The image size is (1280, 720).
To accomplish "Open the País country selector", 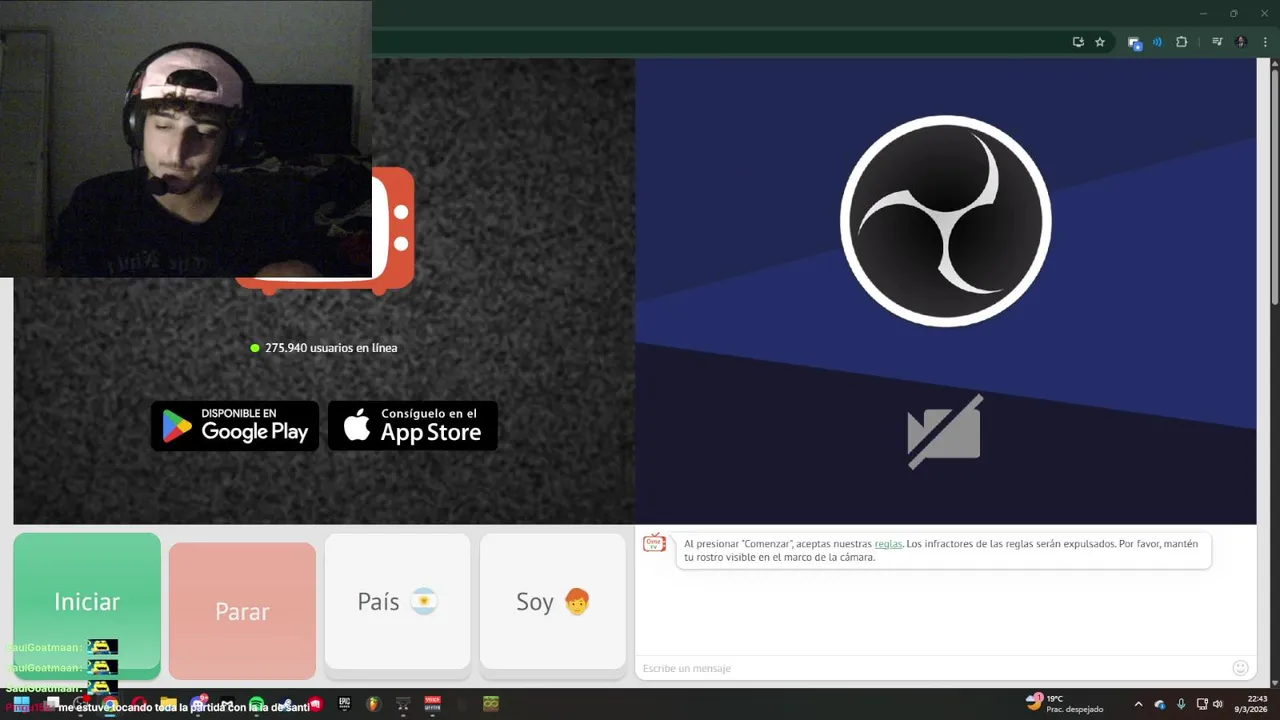I will click(397, 601).
